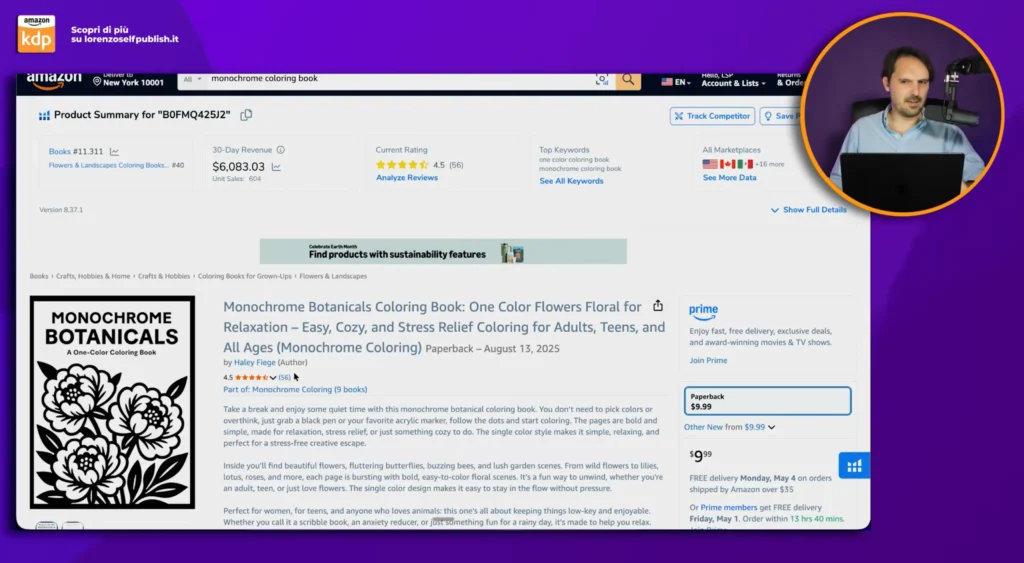Copy the ASIN using the copy icon
This screenshot has width=1024, height=563.
[x=246, y=115]
